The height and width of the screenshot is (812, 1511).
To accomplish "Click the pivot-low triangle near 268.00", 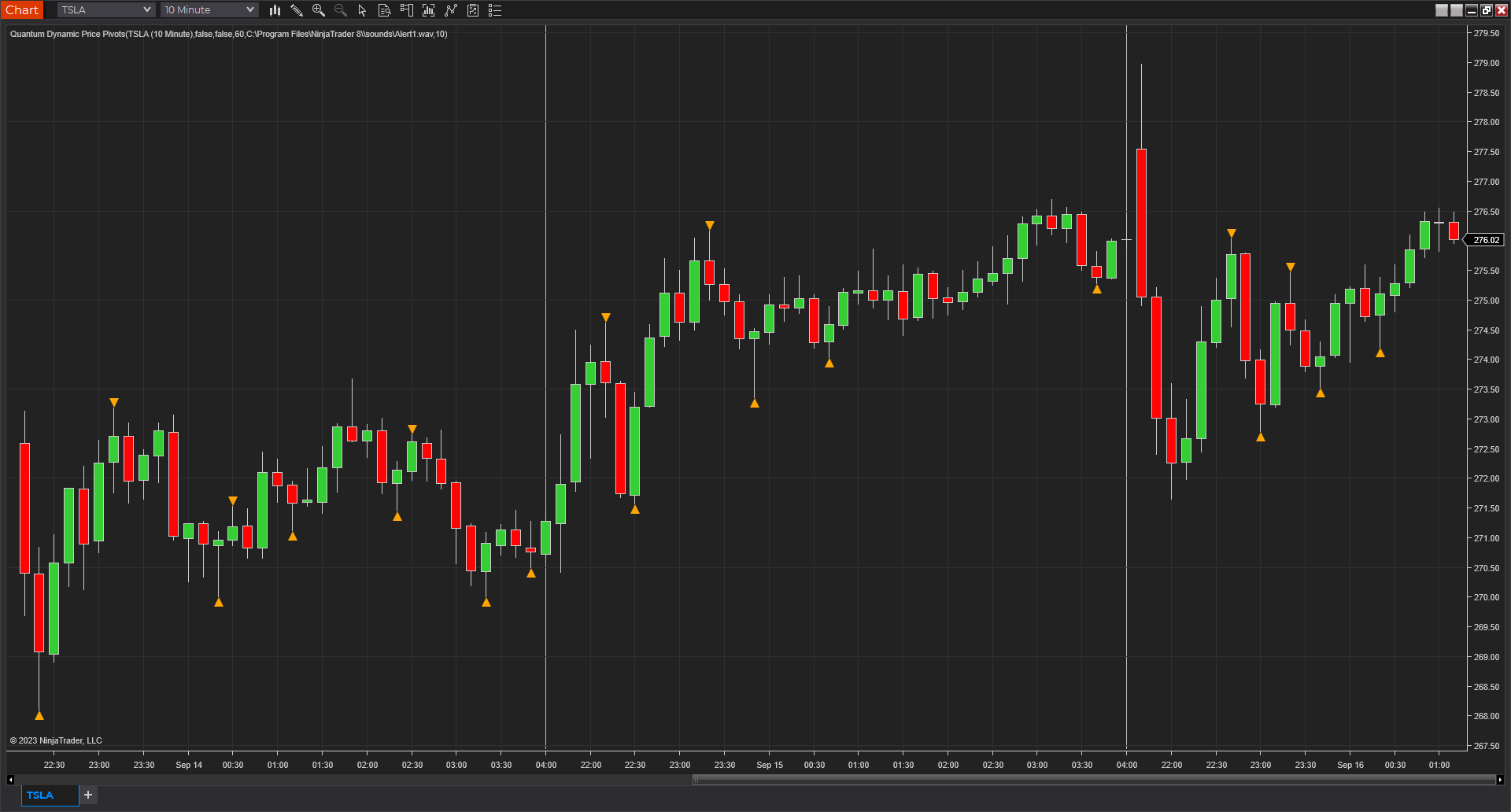I will coord(39,715).
